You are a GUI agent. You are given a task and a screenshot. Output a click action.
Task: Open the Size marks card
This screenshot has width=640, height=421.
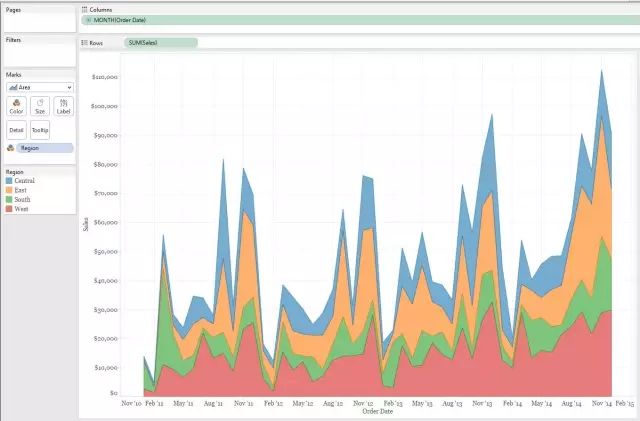pos(40,106)
